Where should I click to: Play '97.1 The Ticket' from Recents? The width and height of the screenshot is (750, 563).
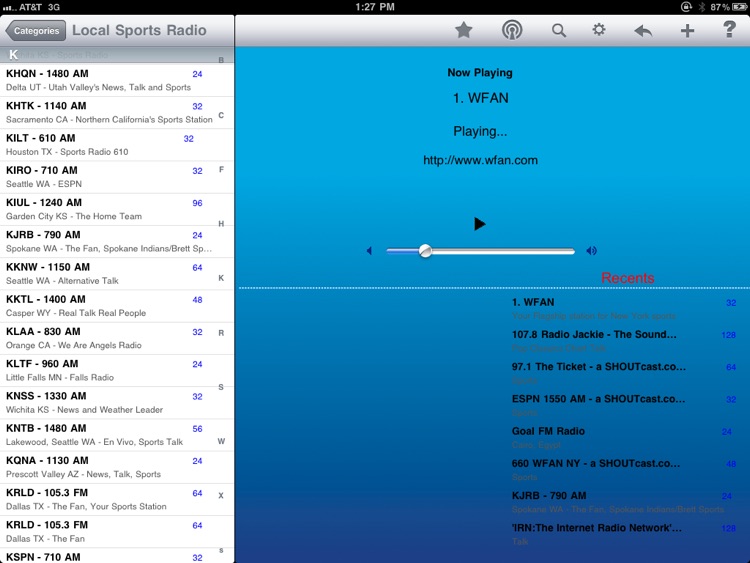pyautogui.click(x=624, y=373)
